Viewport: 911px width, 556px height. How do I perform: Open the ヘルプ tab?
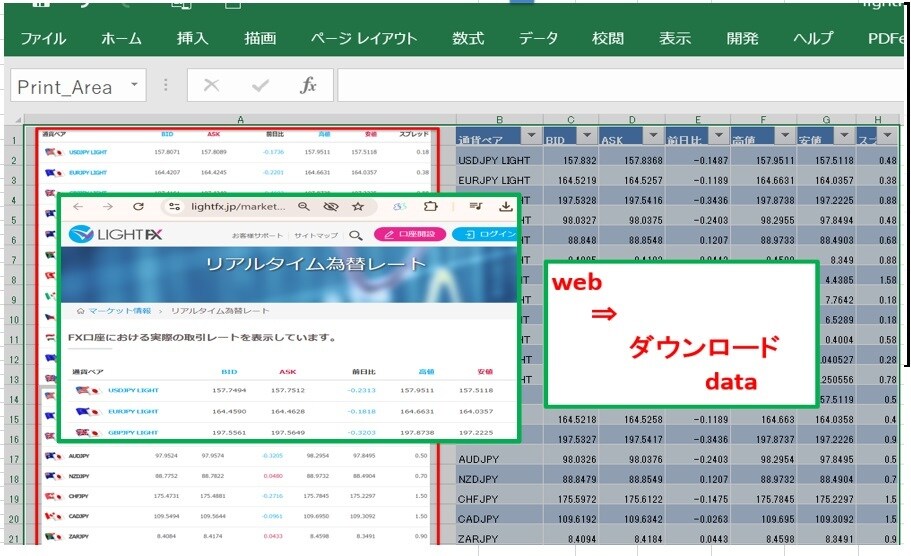click(813, 39)
